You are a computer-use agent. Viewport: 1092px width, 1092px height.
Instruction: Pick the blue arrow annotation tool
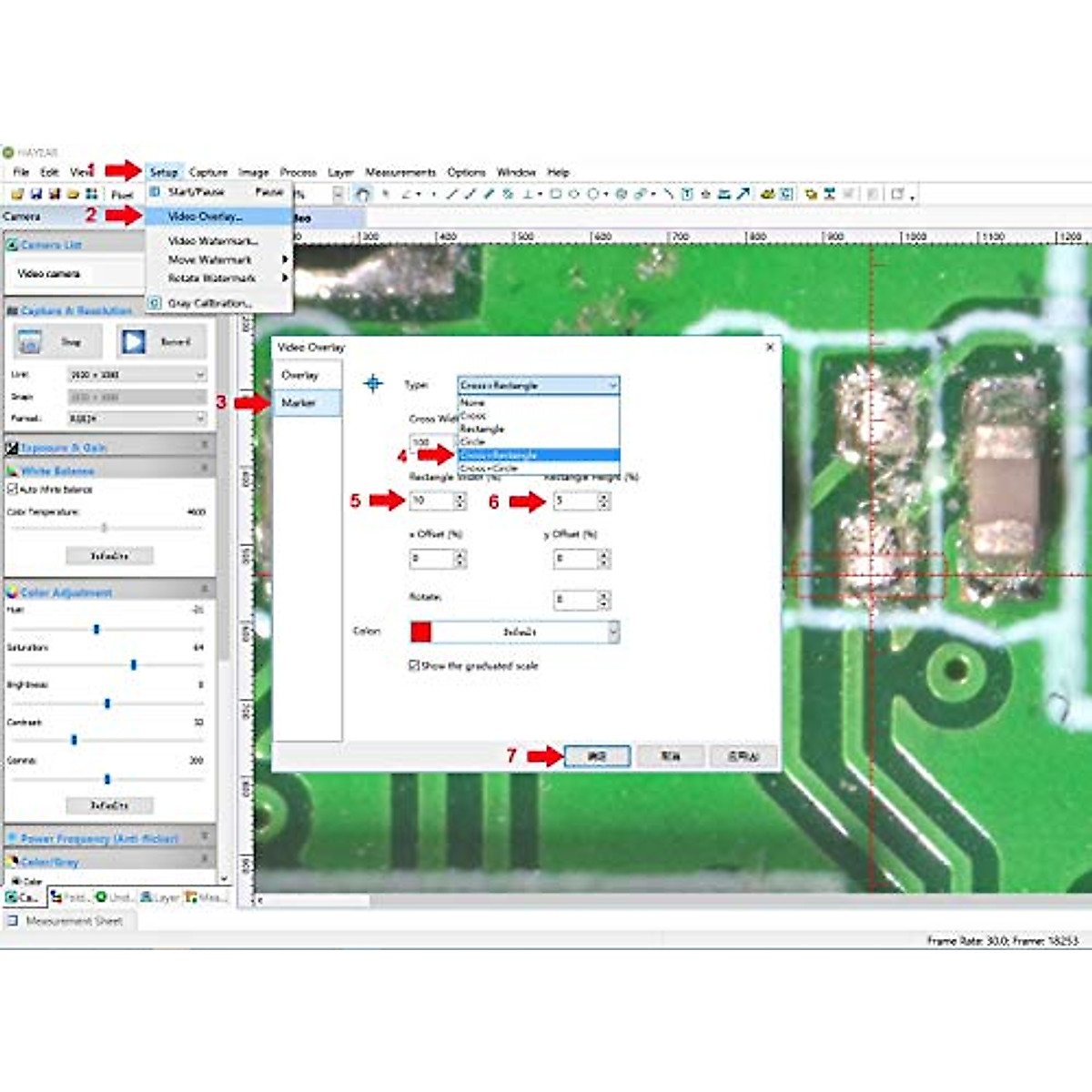tap(743, 194)
